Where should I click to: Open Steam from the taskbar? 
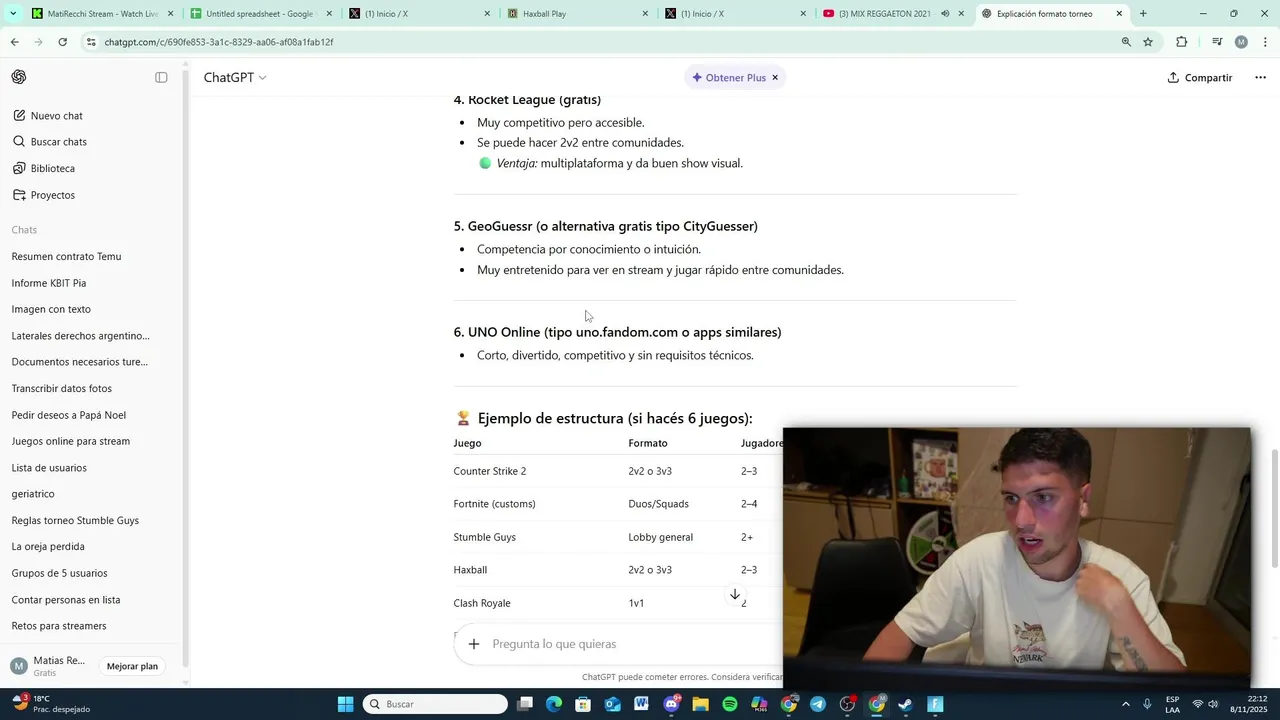point(906,704)
